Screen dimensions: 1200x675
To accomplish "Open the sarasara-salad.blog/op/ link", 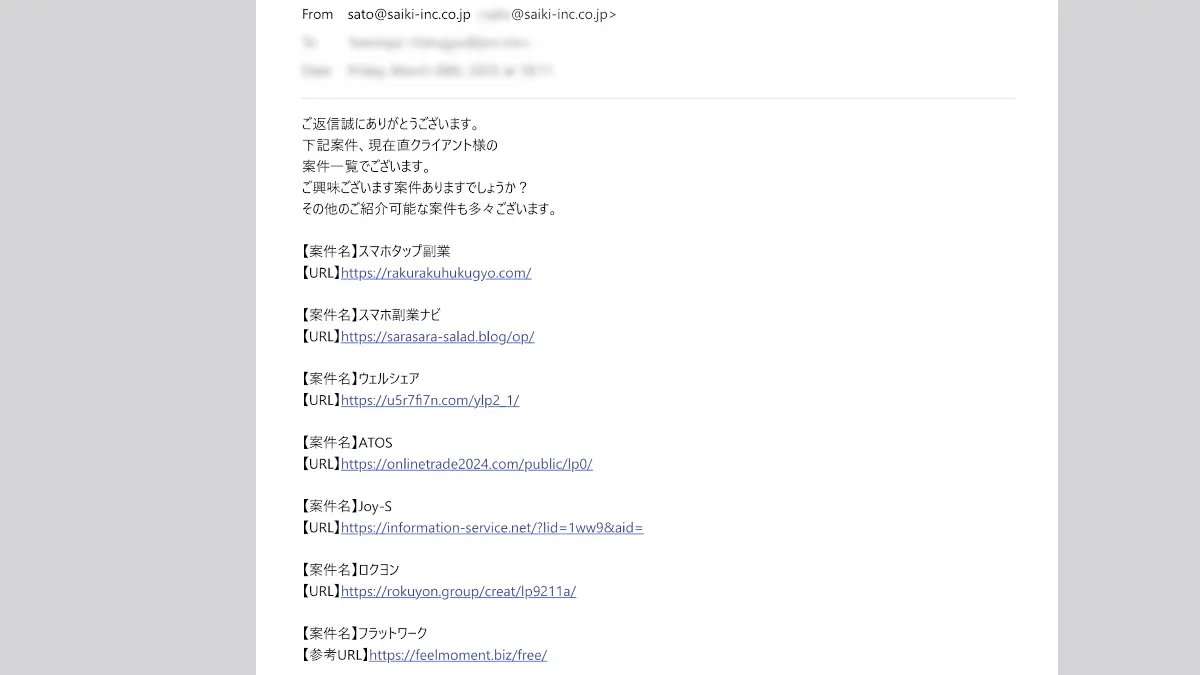I will [438, 337].
